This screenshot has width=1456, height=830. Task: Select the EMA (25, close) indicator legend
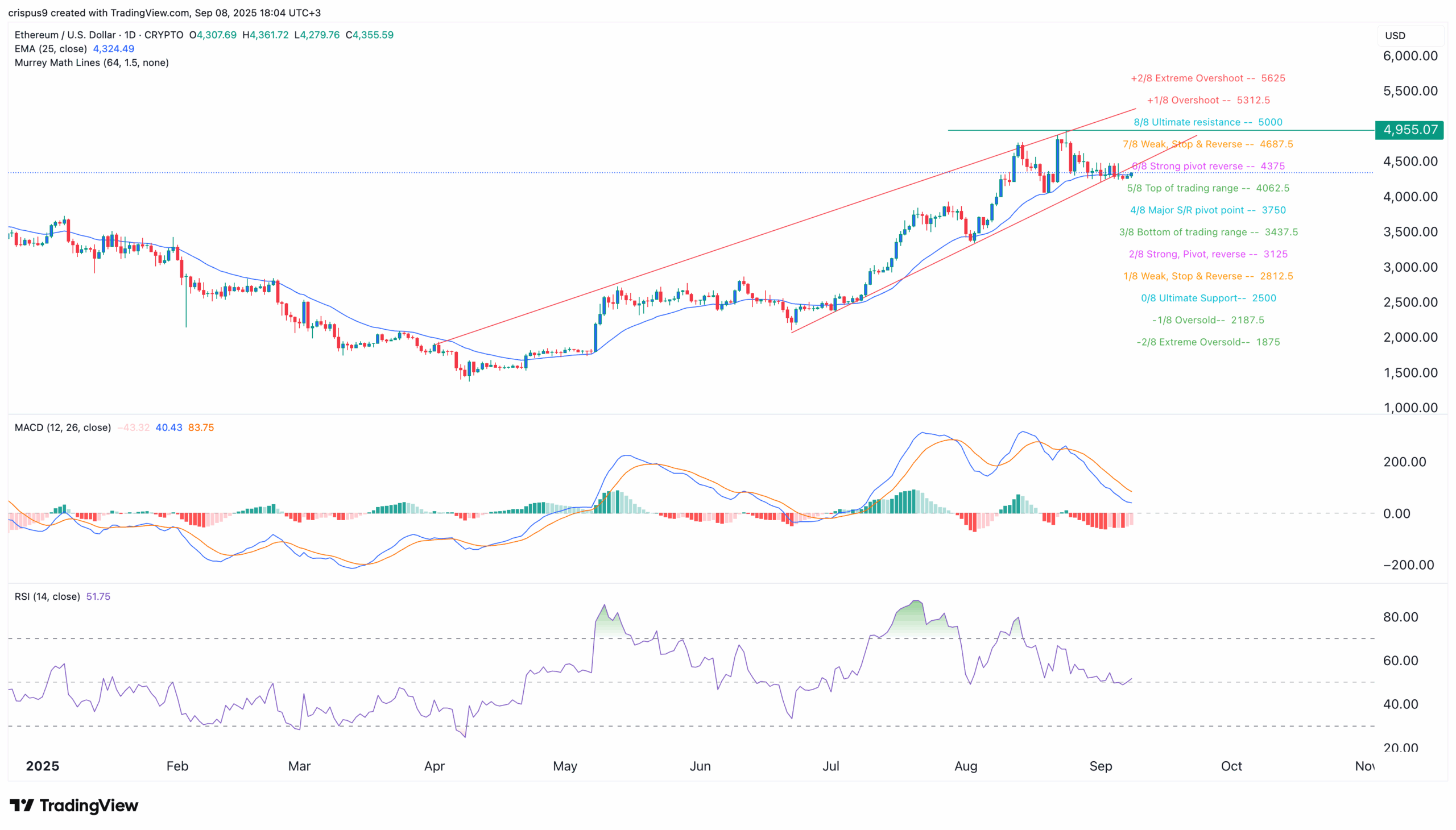coord(51,49)
